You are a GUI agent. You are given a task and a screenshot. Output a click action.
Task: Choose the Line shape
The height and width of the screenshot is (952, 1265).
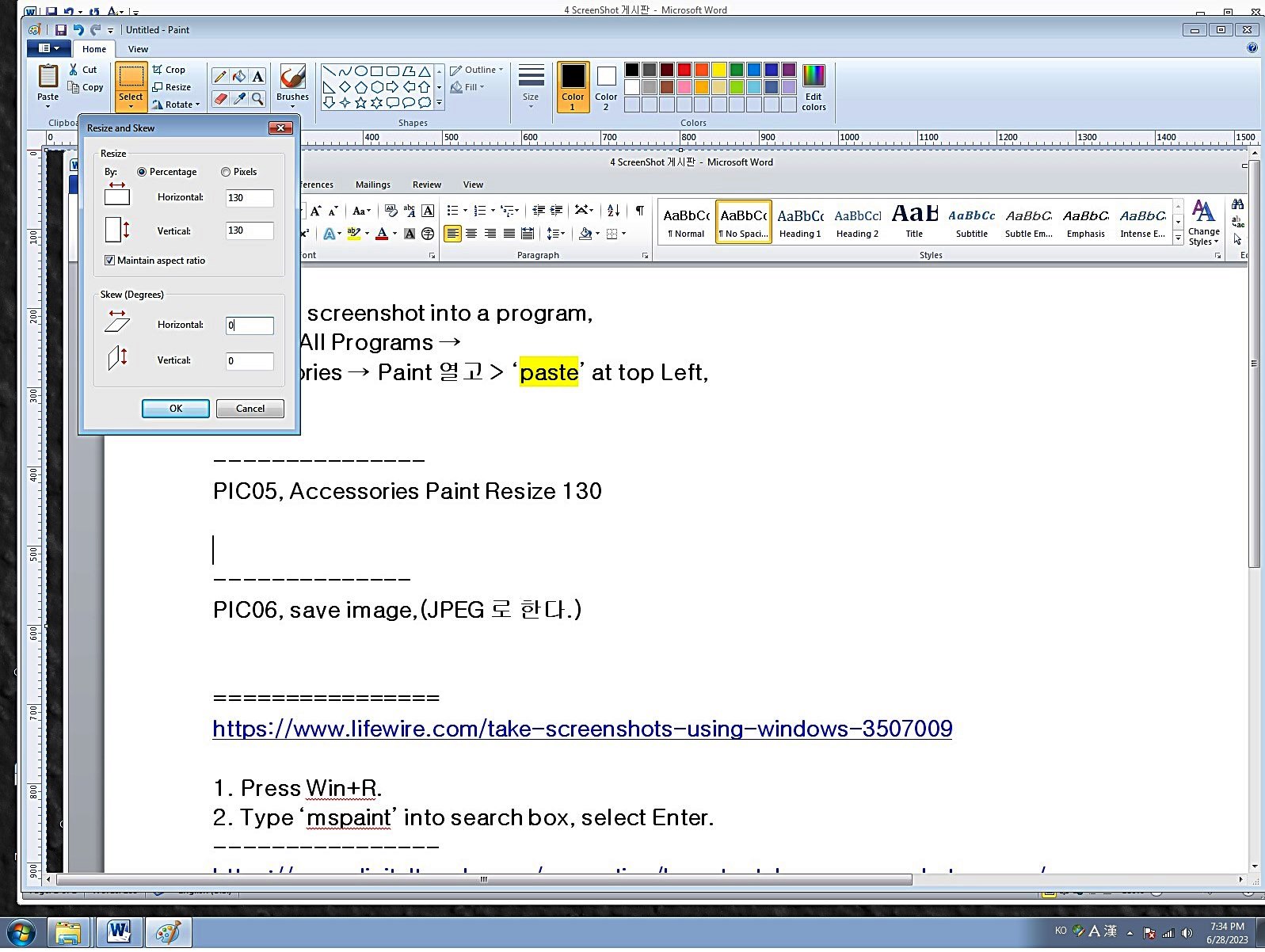click(x=329, y=71)
